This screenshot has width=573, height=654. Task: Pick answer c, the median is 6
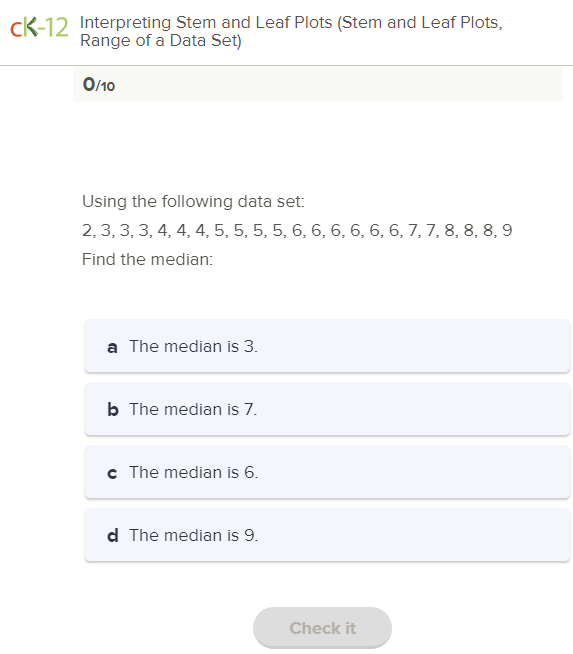click(x=327, y=472)
